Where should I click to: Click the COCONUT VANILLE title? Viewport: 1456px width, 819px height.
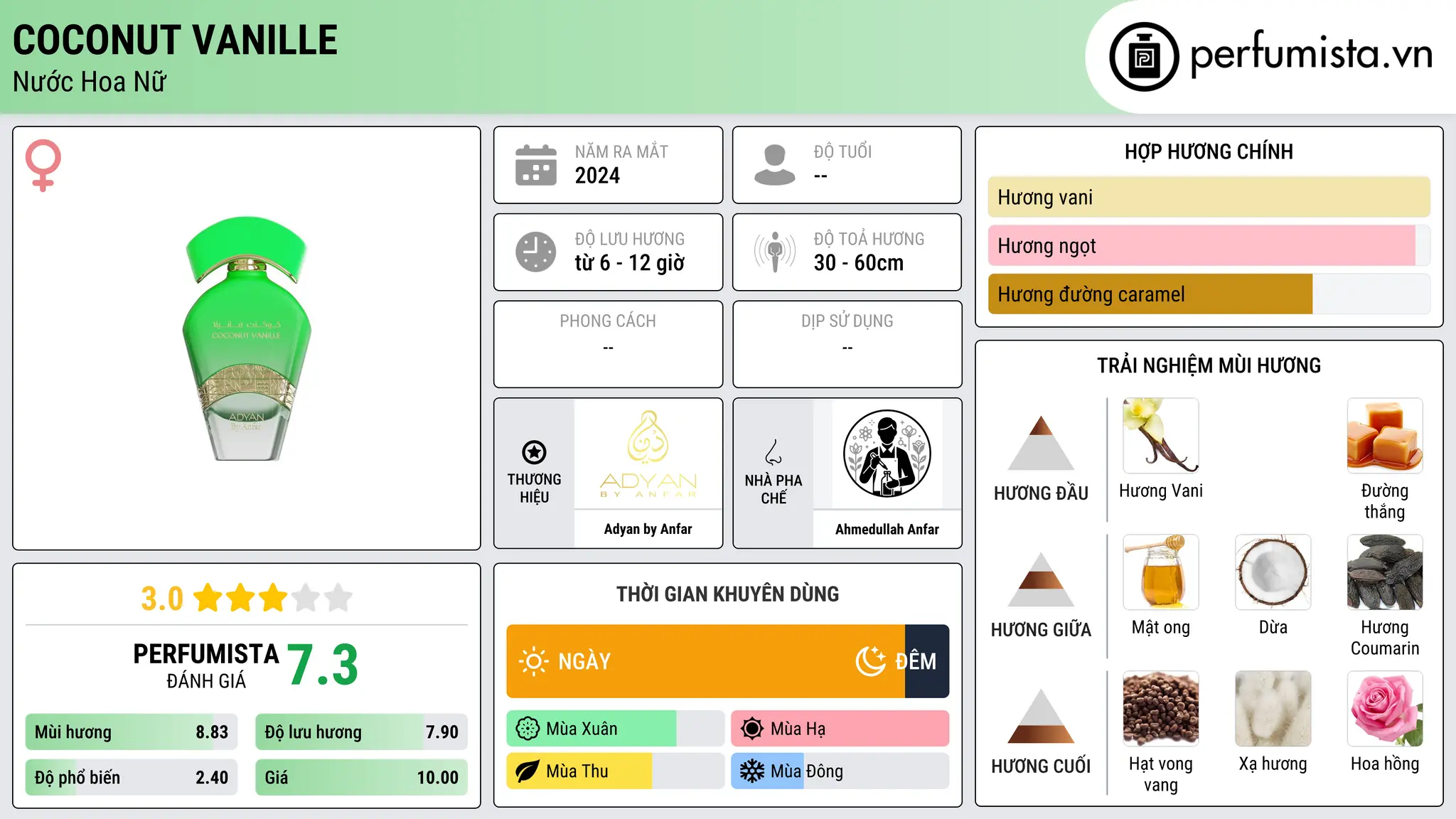(176, 40)
